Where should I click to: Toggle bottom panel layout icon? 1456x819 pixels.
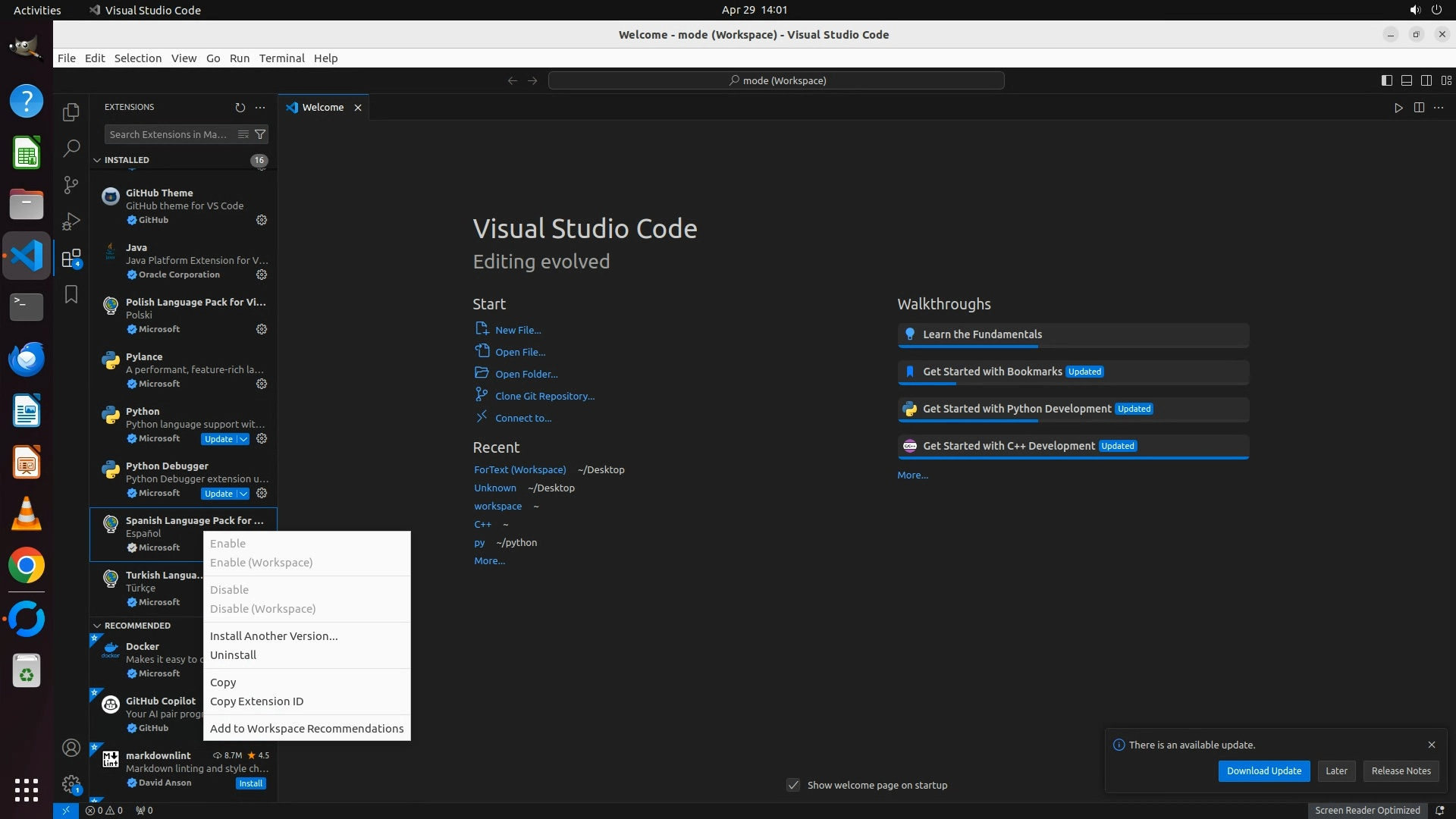click(x=1406, y=80)
